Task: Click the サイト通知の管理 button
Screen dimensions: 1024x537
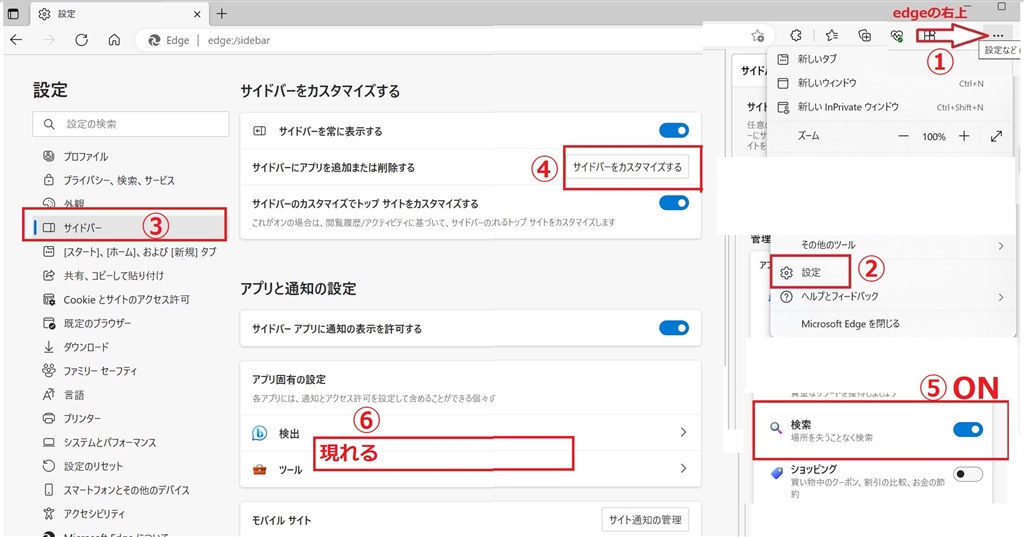Action: (x=645, y=520)
